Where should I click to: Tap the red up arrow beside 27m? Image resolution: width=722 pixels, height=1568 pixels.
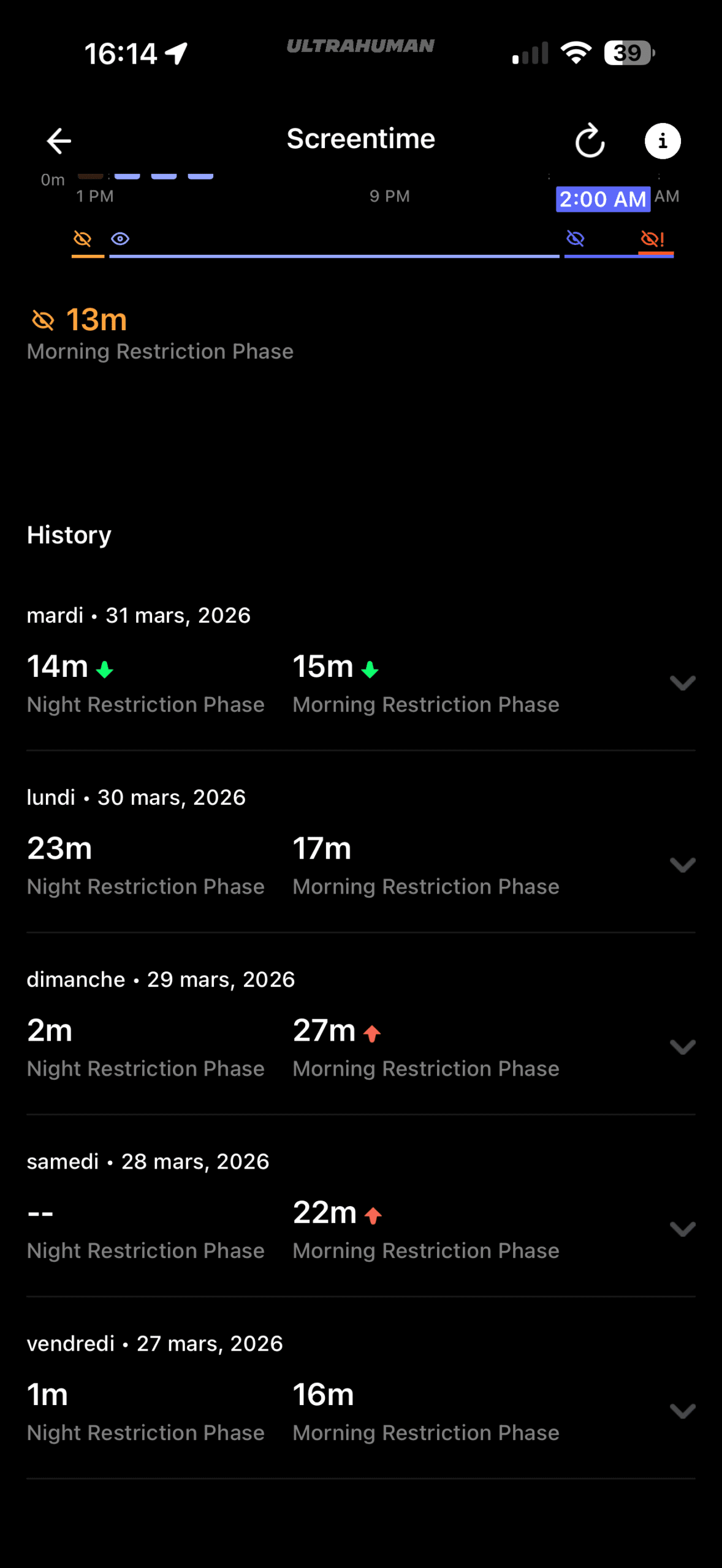coord(372,1034)
